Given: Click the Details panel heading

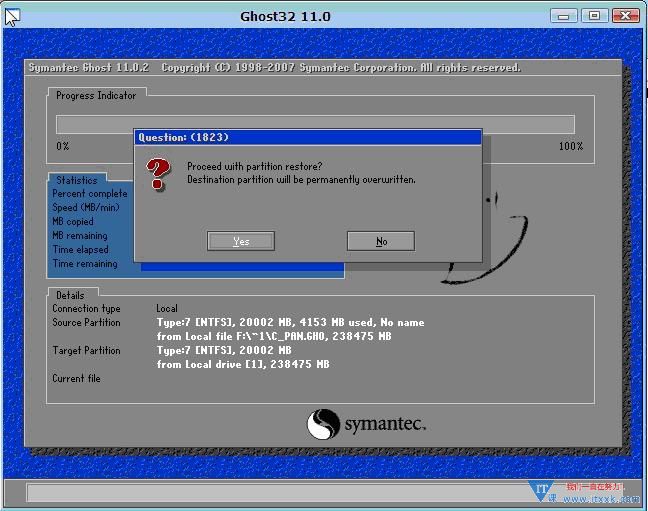Looking at the screenshot, I should pyautogui.click(x=70, y=295).
